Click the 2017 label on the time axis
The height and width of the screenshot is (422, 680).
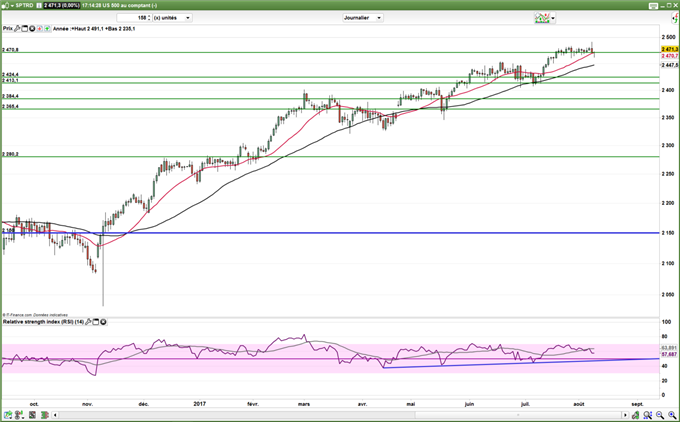tap(199, 404)
